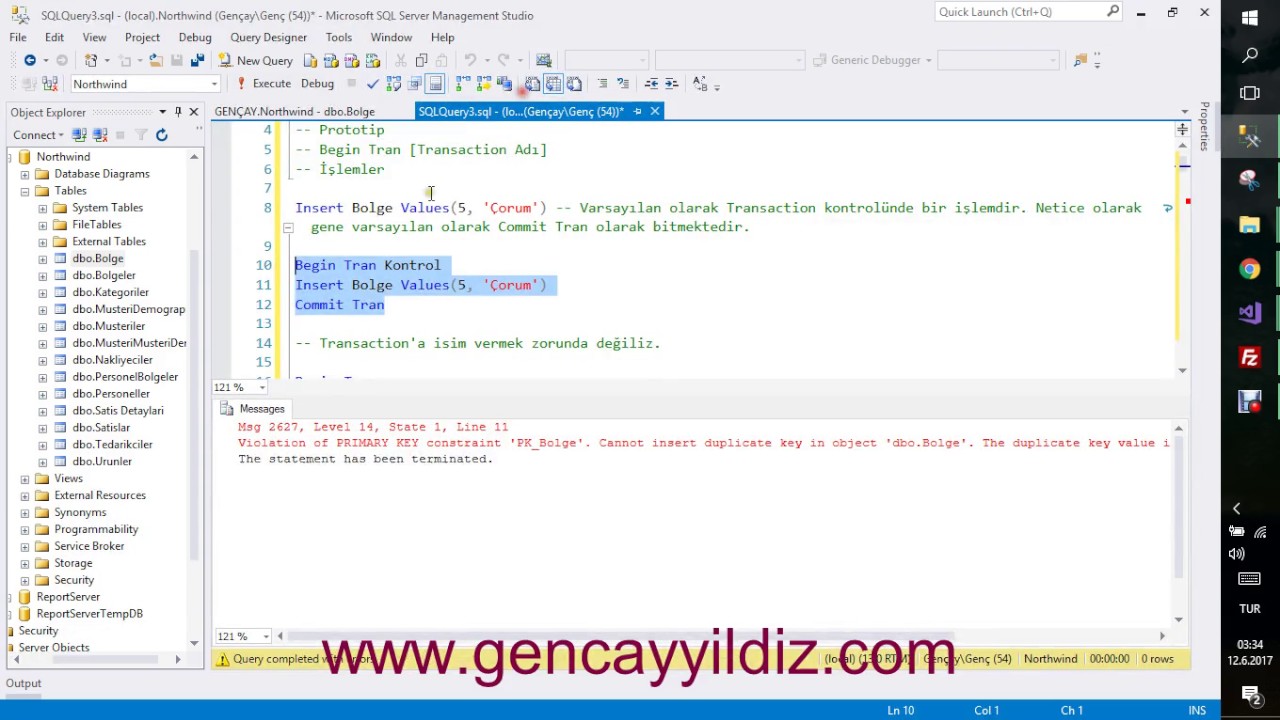The image size is (1280, 720).
Task: Click the navigate Back arrow icon
Action: tap(30, 60)
